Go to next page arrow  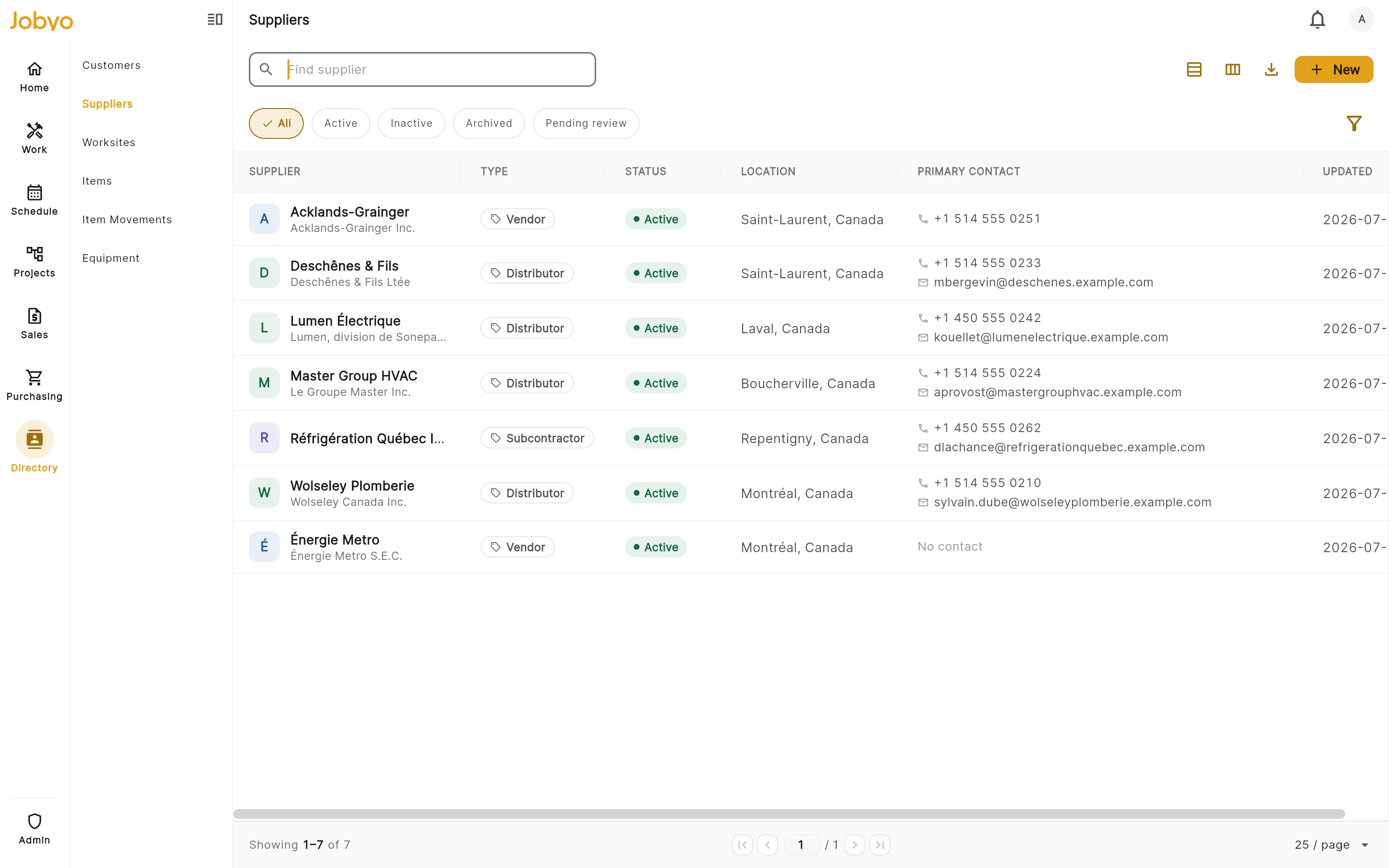(855, 844)
